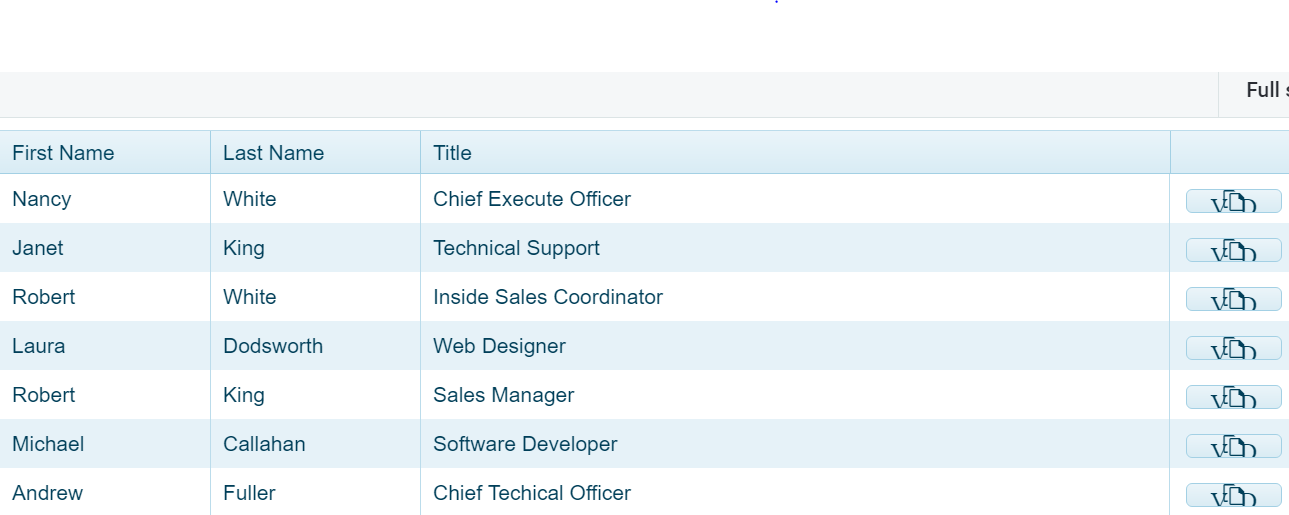Image resolution: width=1289 pixels, height=515 pixels.
Task: Click the Title column header
Action: coord(452,153)
